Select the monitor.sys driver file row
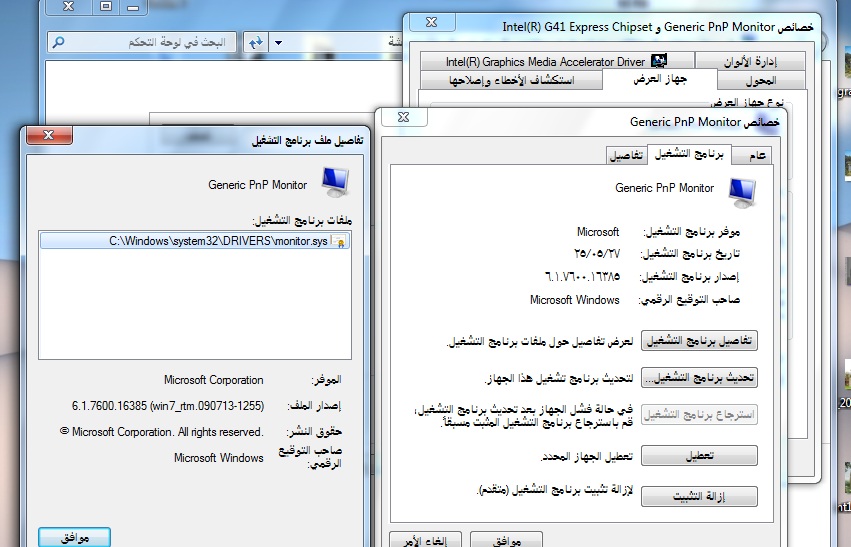The height and width of the screenshot is (547, 851). (x=195, y=241)
